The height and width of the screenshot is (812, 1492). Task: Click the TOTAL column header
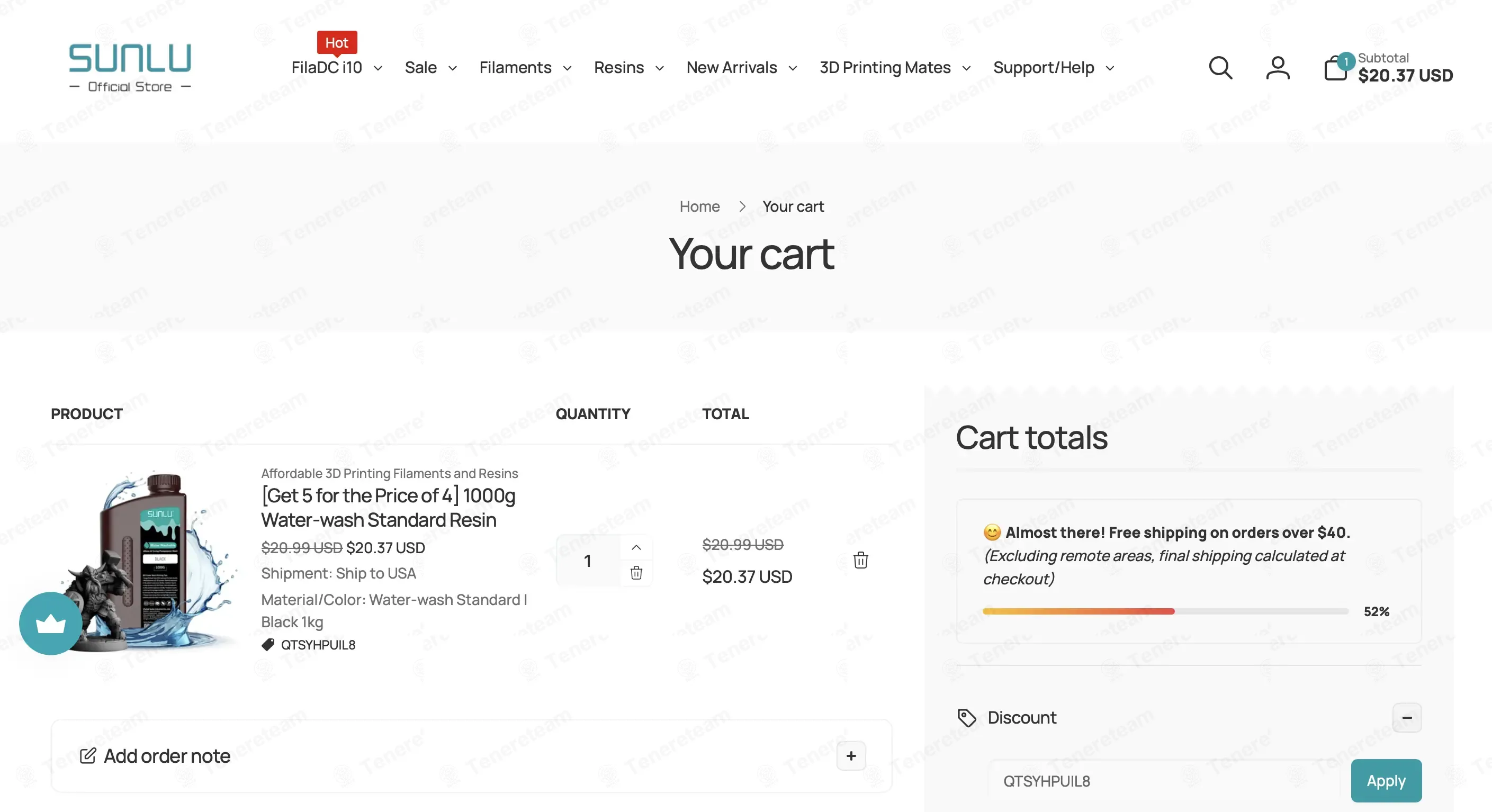click(726, 413)
